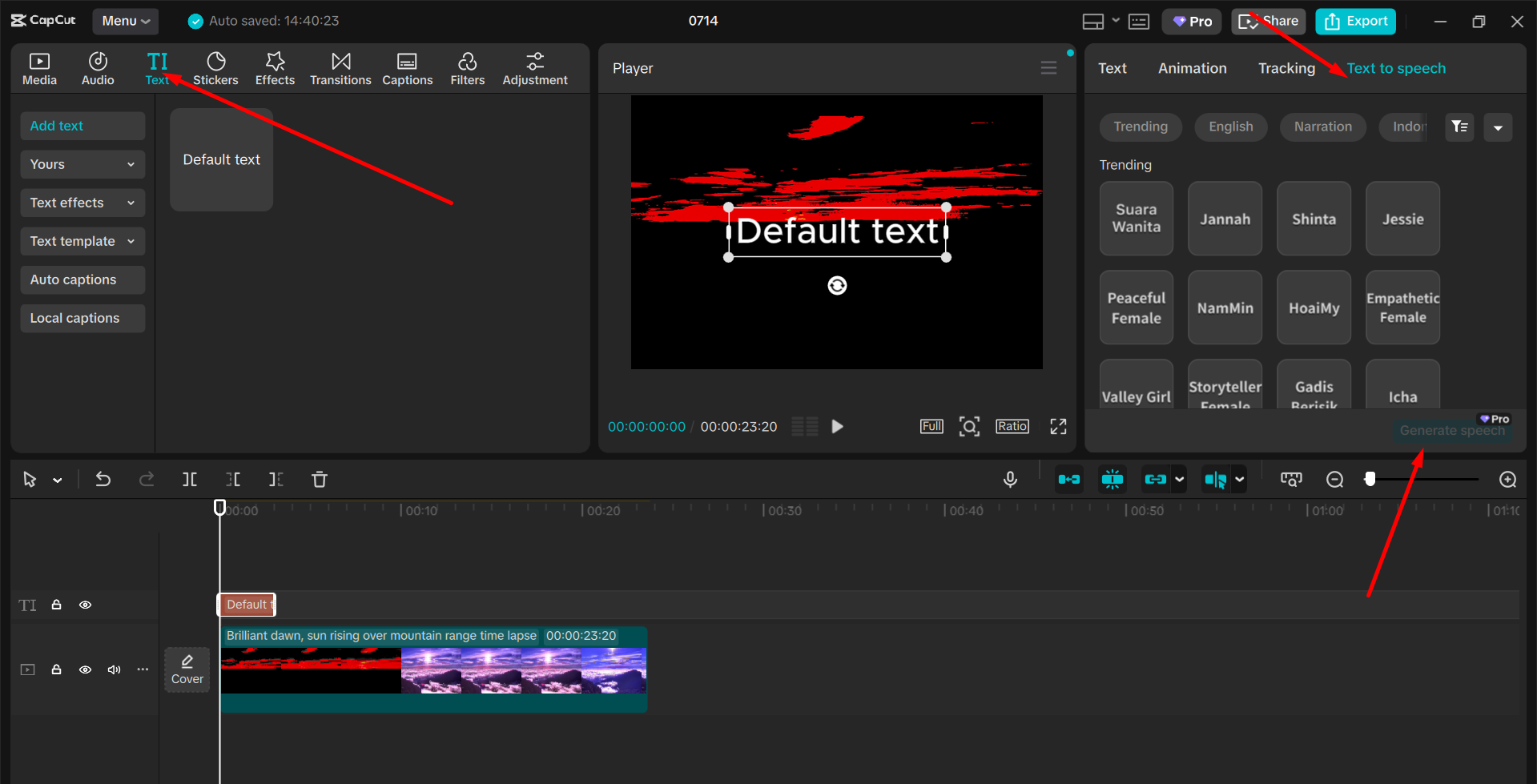Select the Narration voice filter

tap(1322, 127)
